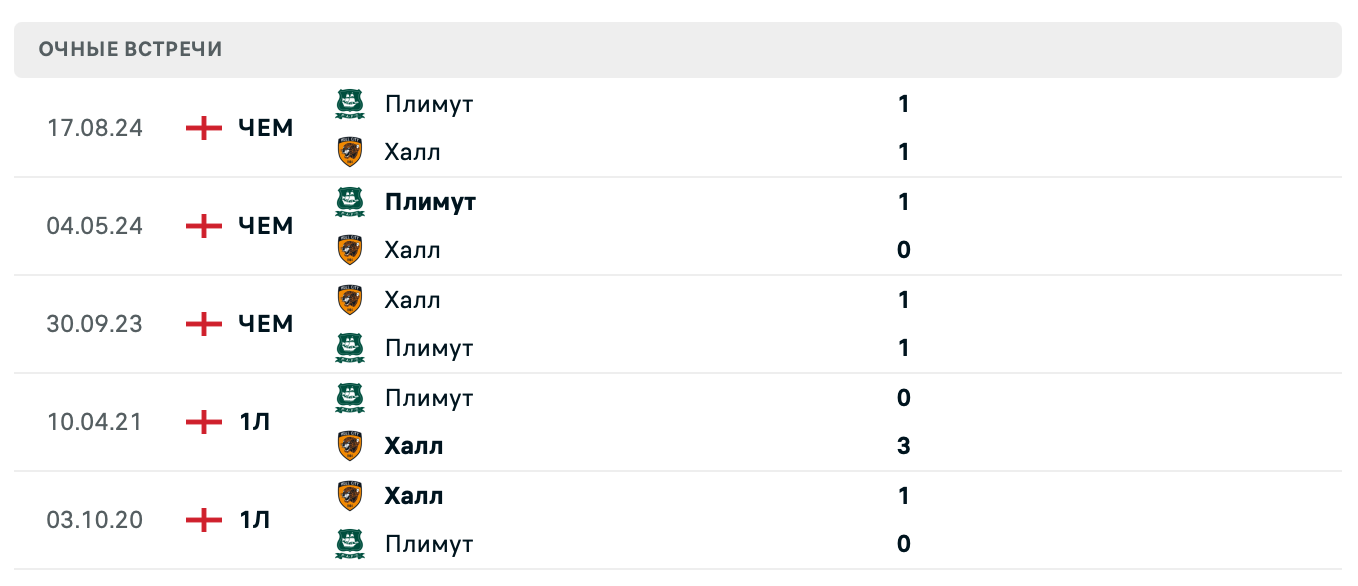Click England flag beside 17.08.24 date
1358x586 pixels.
click(204, 128)
